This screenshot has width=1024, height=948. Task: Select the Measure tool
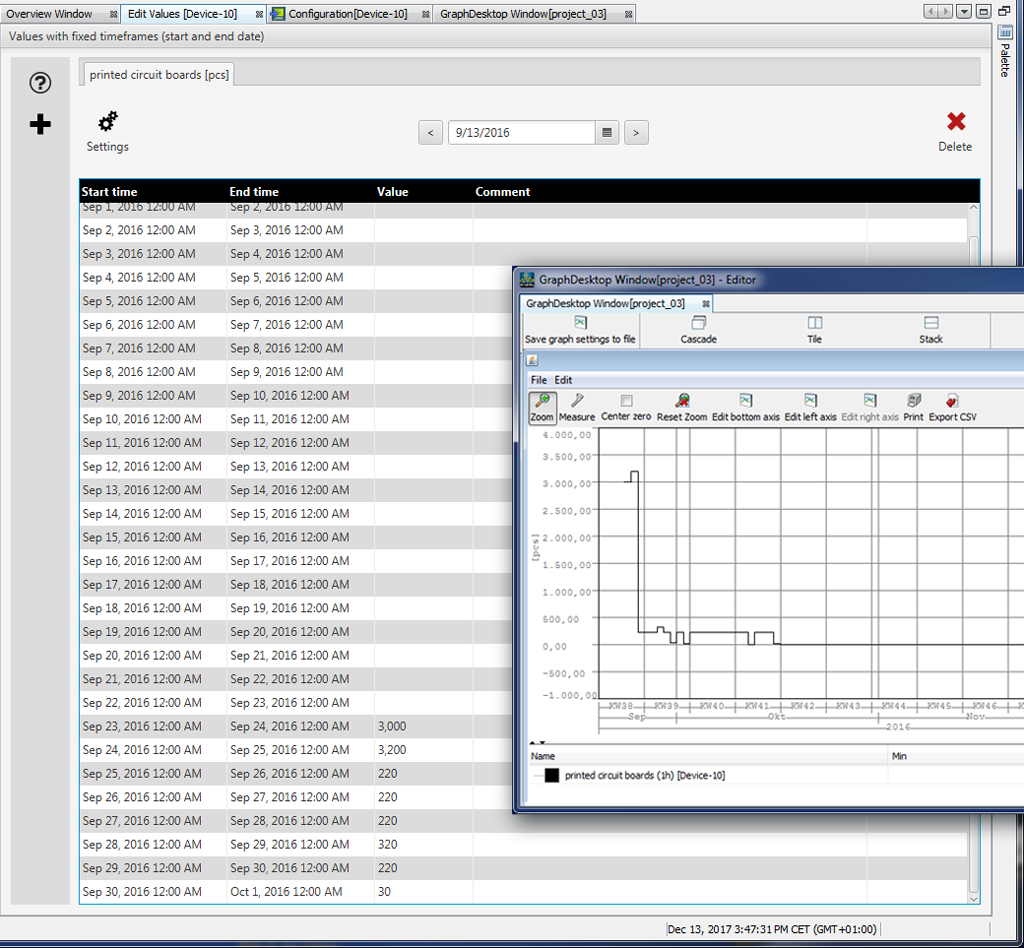(x=577, y=401)
